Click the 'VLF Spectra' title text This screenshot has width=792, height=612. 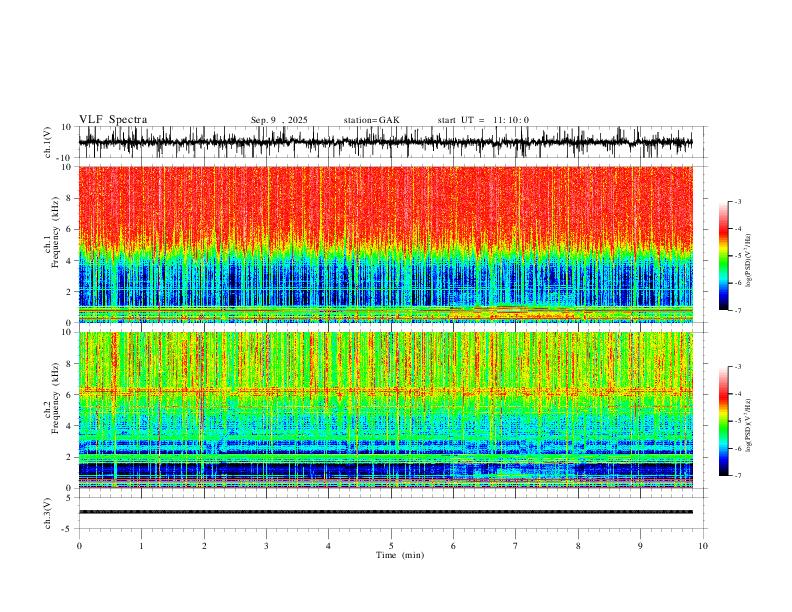tap(113, 120)
